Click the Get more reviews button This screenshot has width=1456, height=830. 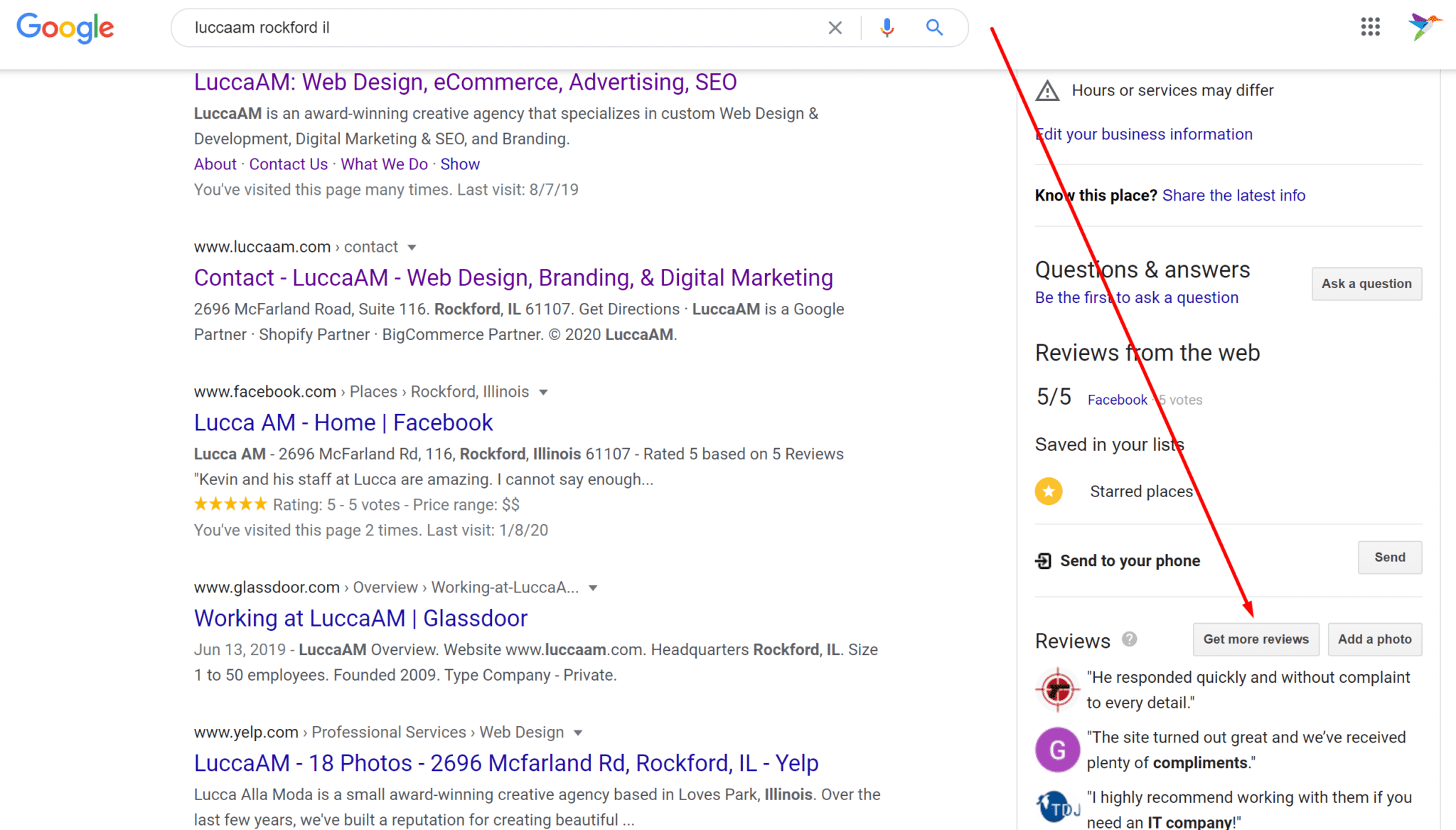(1256, 639)
